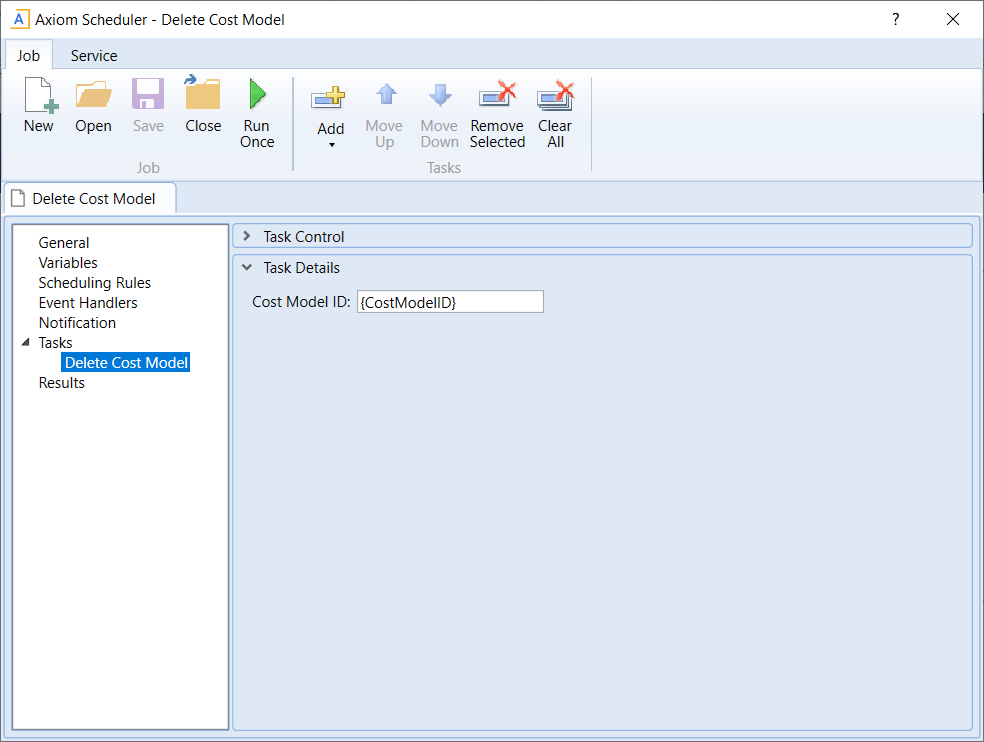Image resolution: width=984 pixels, height=742 pixels.
Task: Select the Tasks tree node
Action: (x=55, y=343)
